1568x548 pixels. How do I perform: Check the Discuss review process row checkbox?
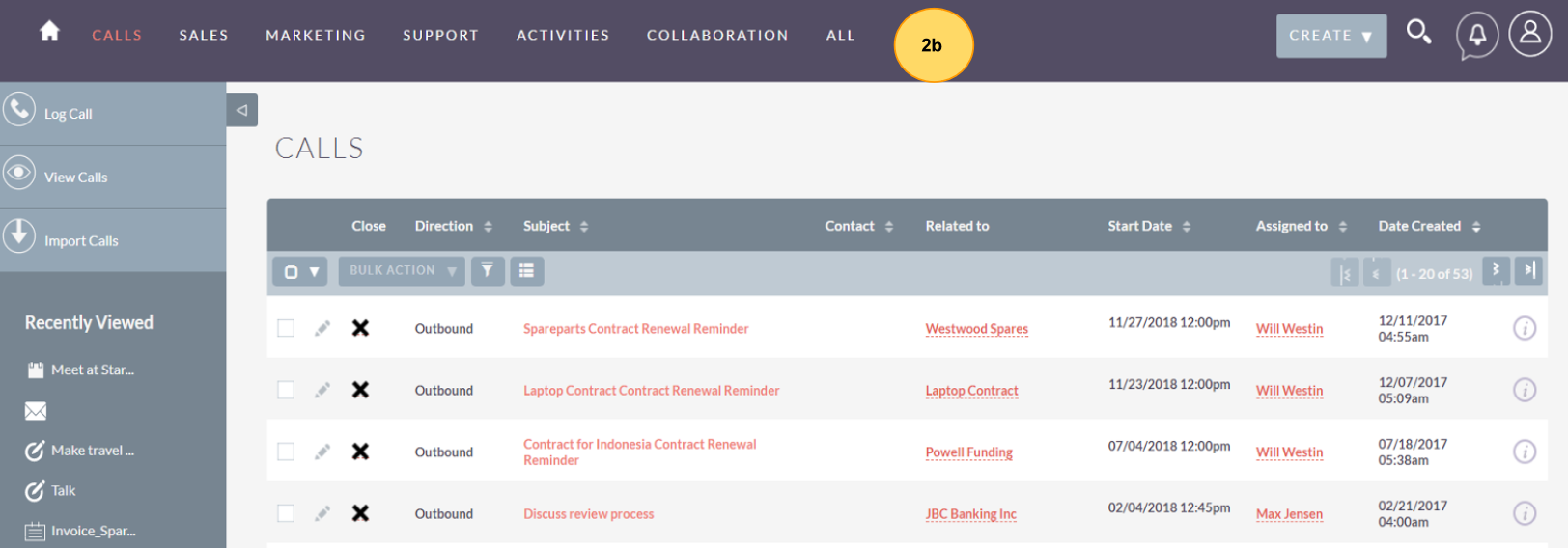pos(286,513)
